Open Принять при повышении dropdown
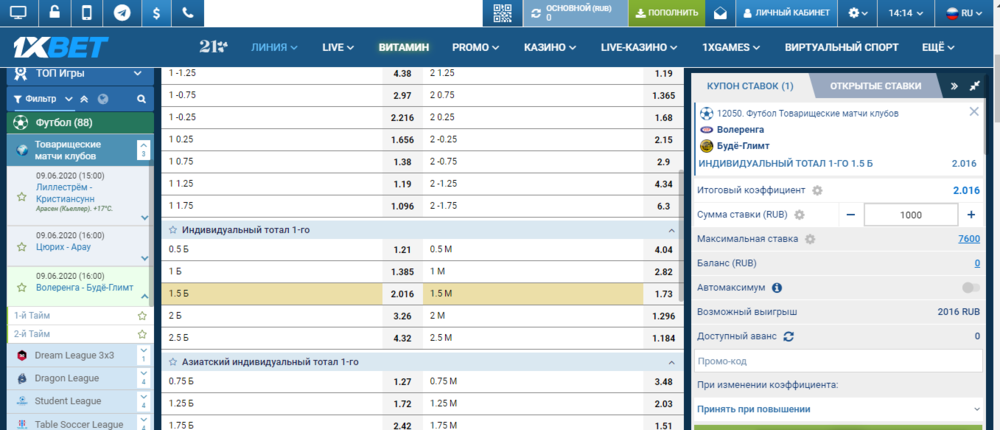Screen dimensions: 1000x430 coord(838,409)
